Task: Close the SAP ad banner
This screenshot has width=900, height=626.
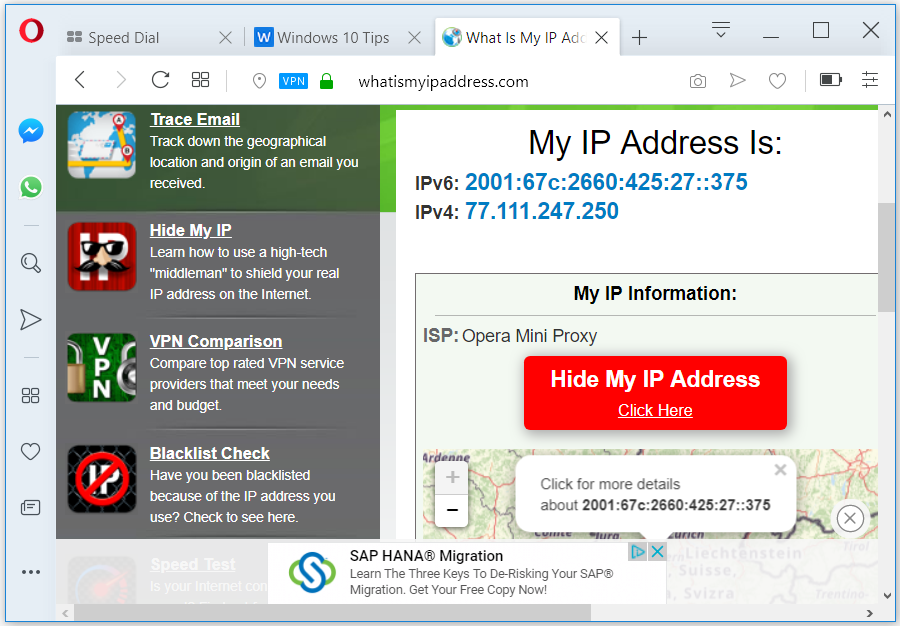Action: [x=658, y=552]
